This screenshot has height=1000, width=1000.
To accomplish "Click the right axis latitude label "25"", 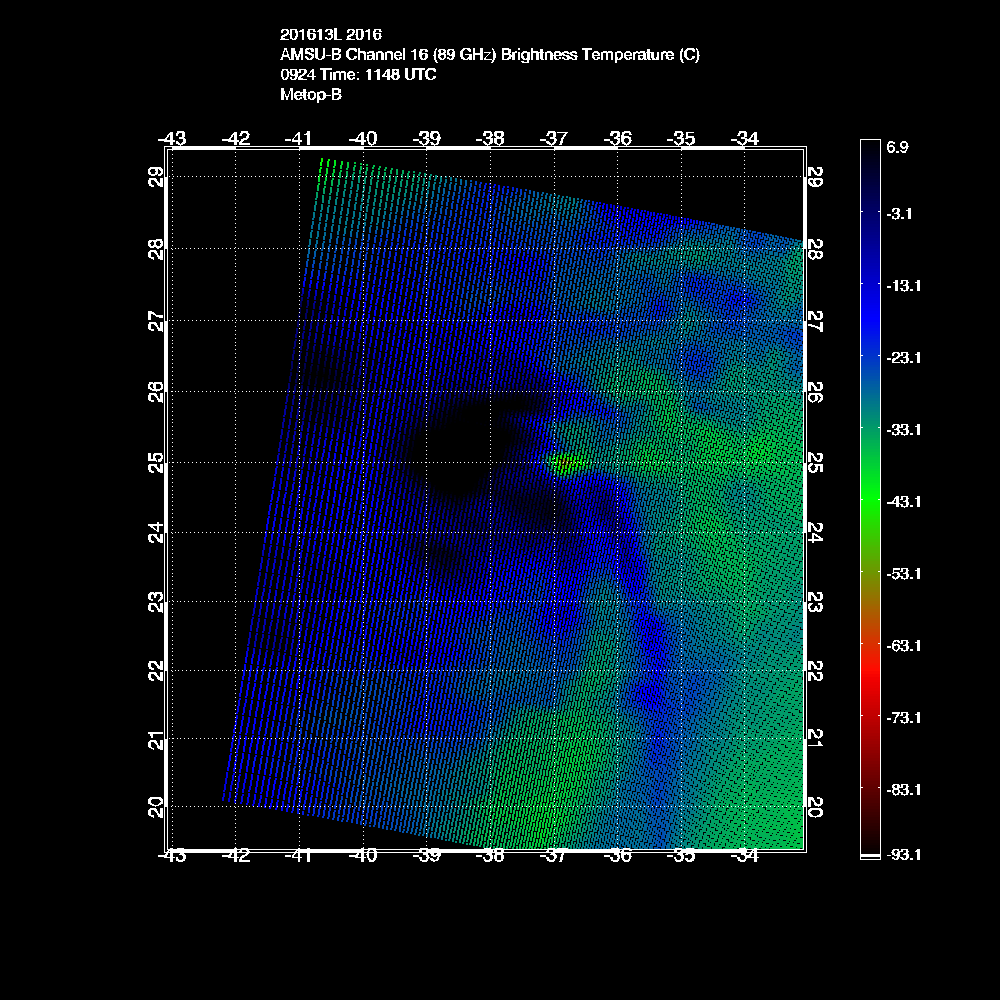I will 816,462.
